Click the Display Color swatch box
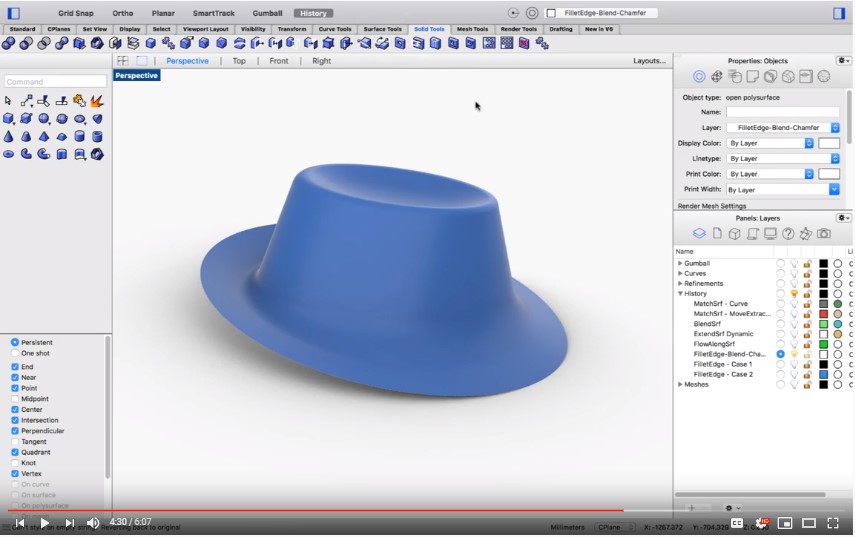 pyautogui.click(x=829, y=143)
